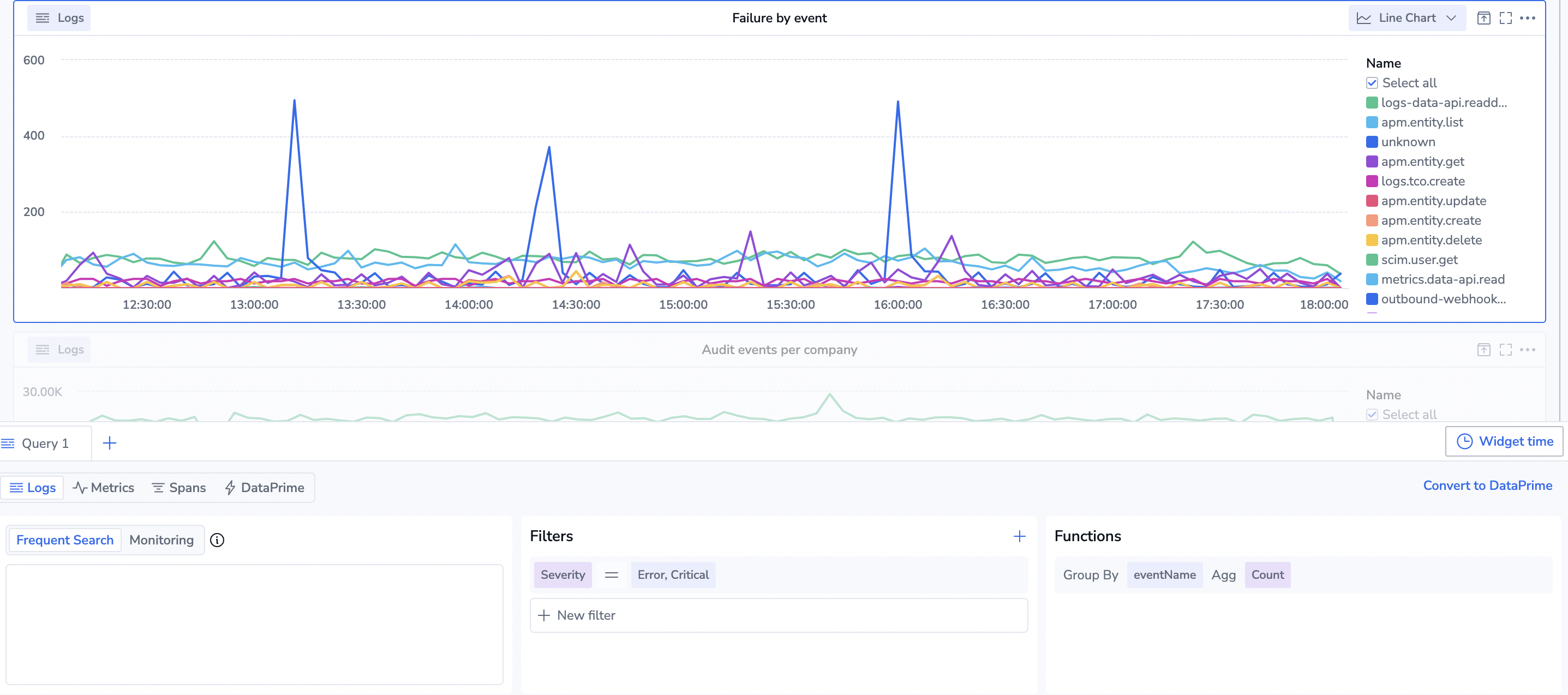Uncheck Select all in Failure by event legend
This screenshot has height=695, width=1568.
(1372, 83)
